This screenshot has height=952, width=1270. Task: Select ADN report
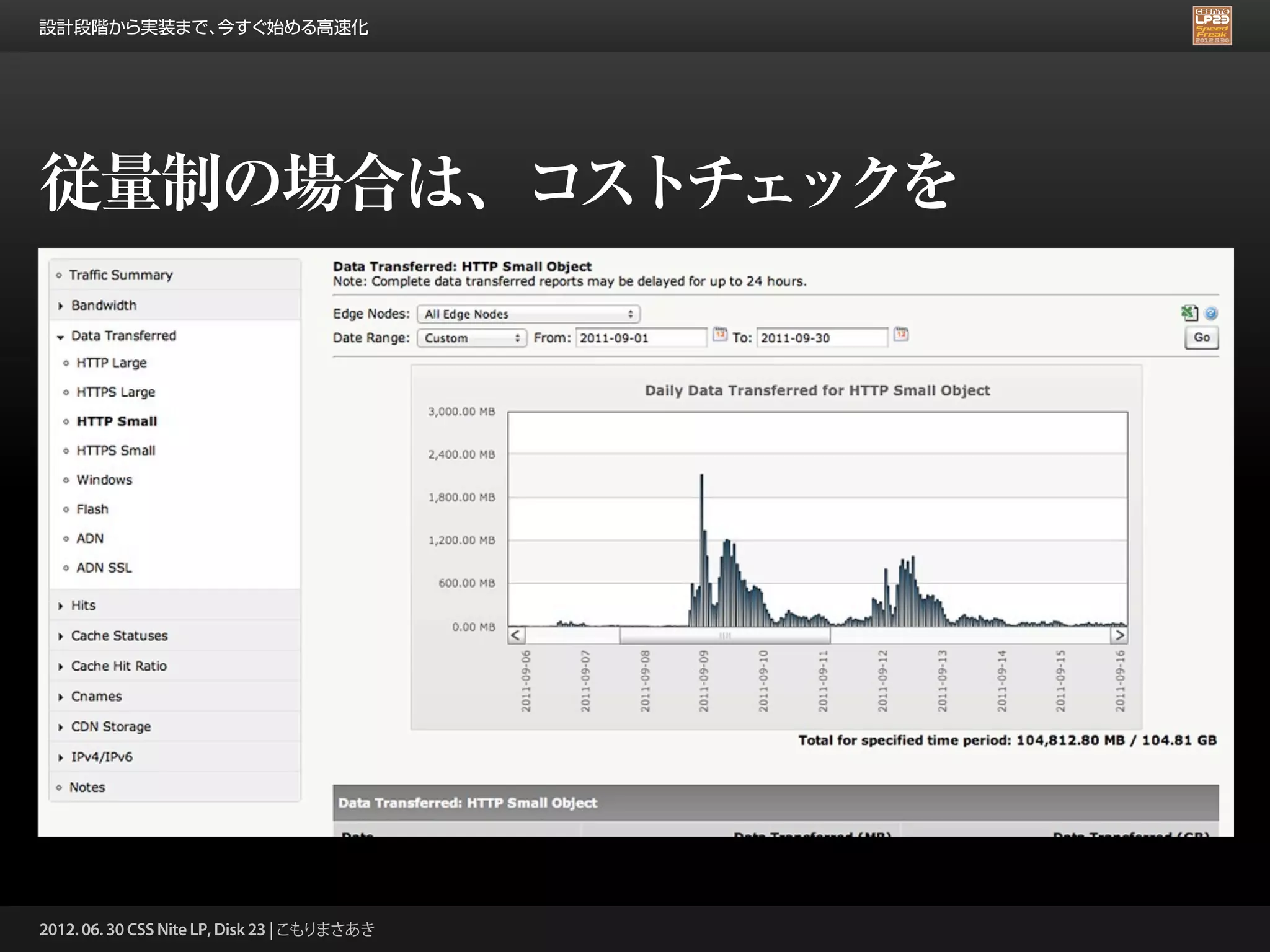(90, 539)
